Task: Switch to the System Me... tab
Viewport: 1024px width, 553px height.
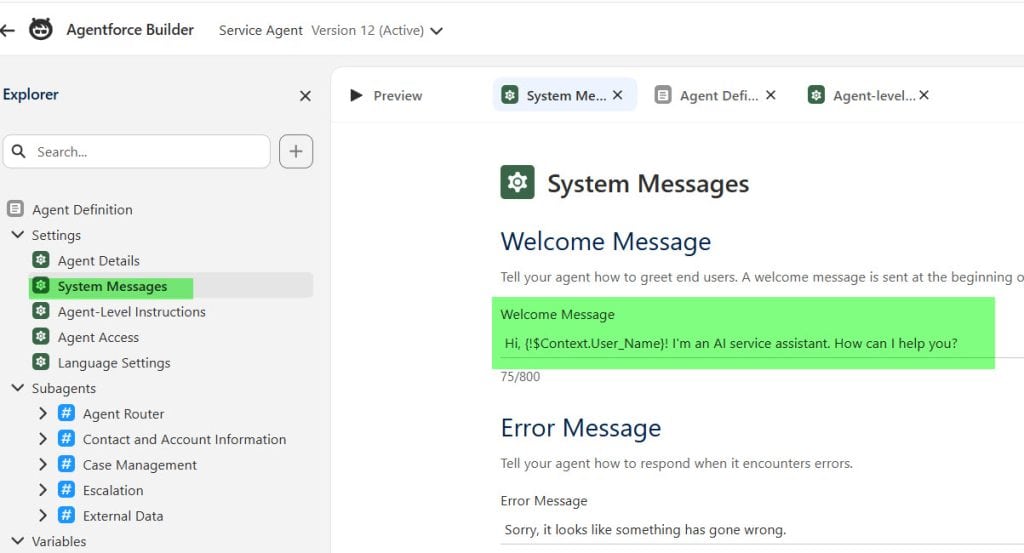Action: 566,95
